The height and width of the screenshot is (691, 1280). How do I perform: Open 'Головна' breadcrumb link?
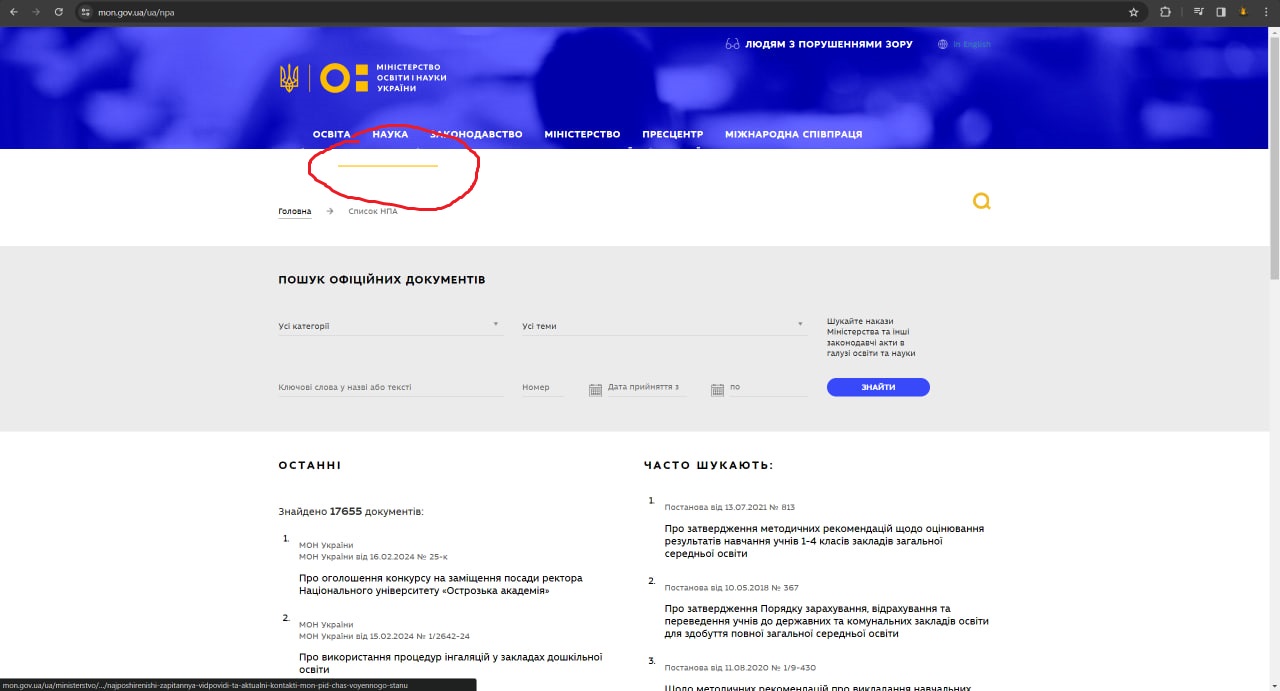tap(294, 211)
